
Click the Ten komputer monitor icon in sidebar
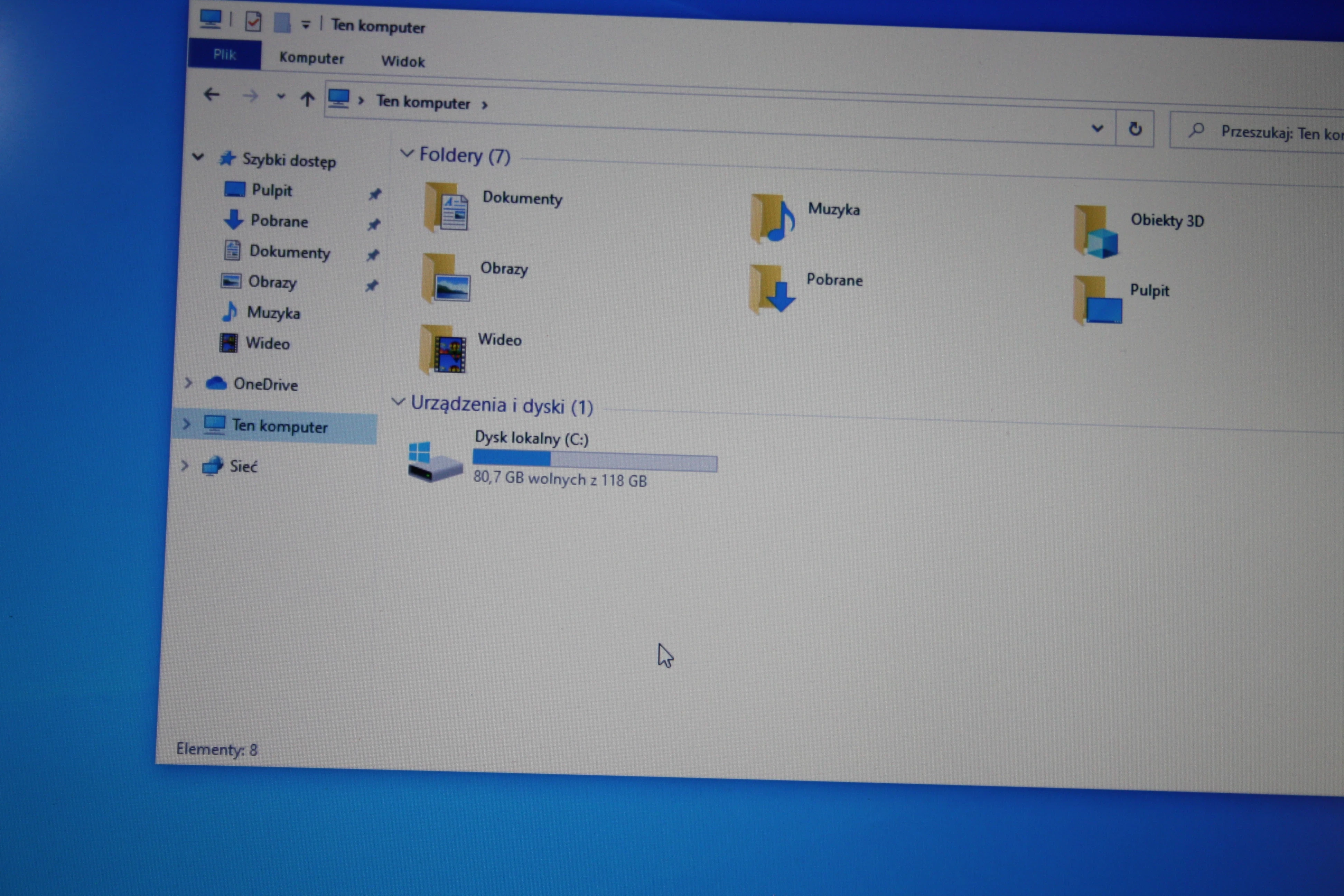click(x=214, y=424)
